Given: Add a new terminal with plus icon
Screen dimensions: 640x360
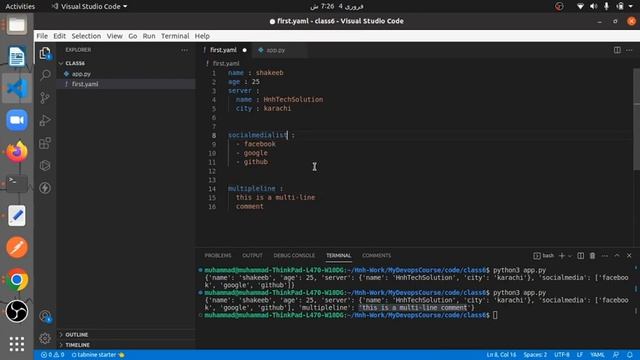Looking at the screenshot, I should click(x=562, y=256).
